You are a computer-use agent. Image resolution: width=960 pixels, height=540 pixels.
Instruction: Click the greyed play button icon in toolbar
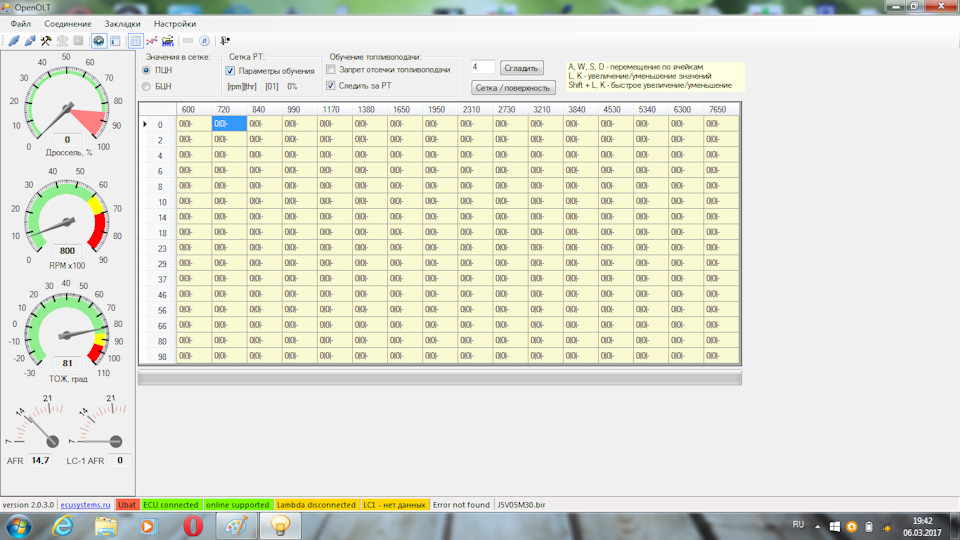[x=78, y=41]
